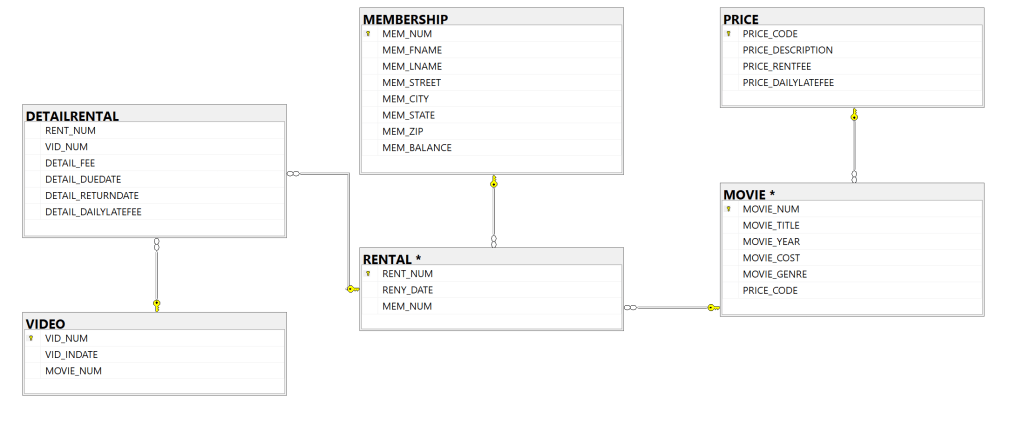Viewport: 1024px width, 431px height.
Task: Click the key endpoint on the RENTAL table's left edge
Action: pos(351,289)
